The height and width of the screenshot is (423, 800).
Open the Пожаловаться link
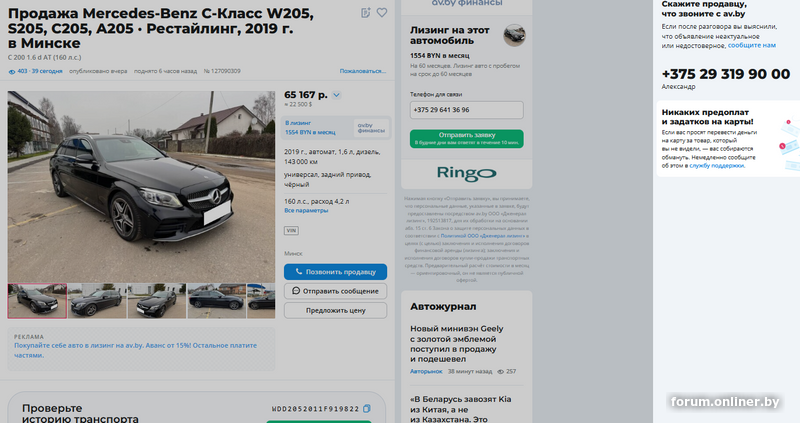(x=363, y=71)
